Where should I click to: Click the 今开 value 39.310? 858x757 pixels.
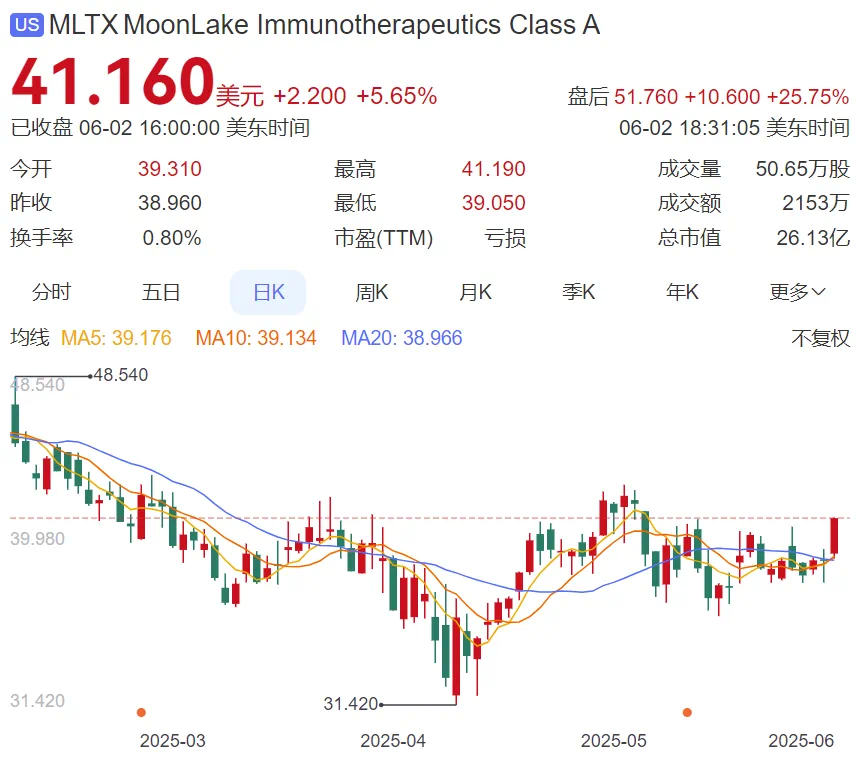click(170, 169)
